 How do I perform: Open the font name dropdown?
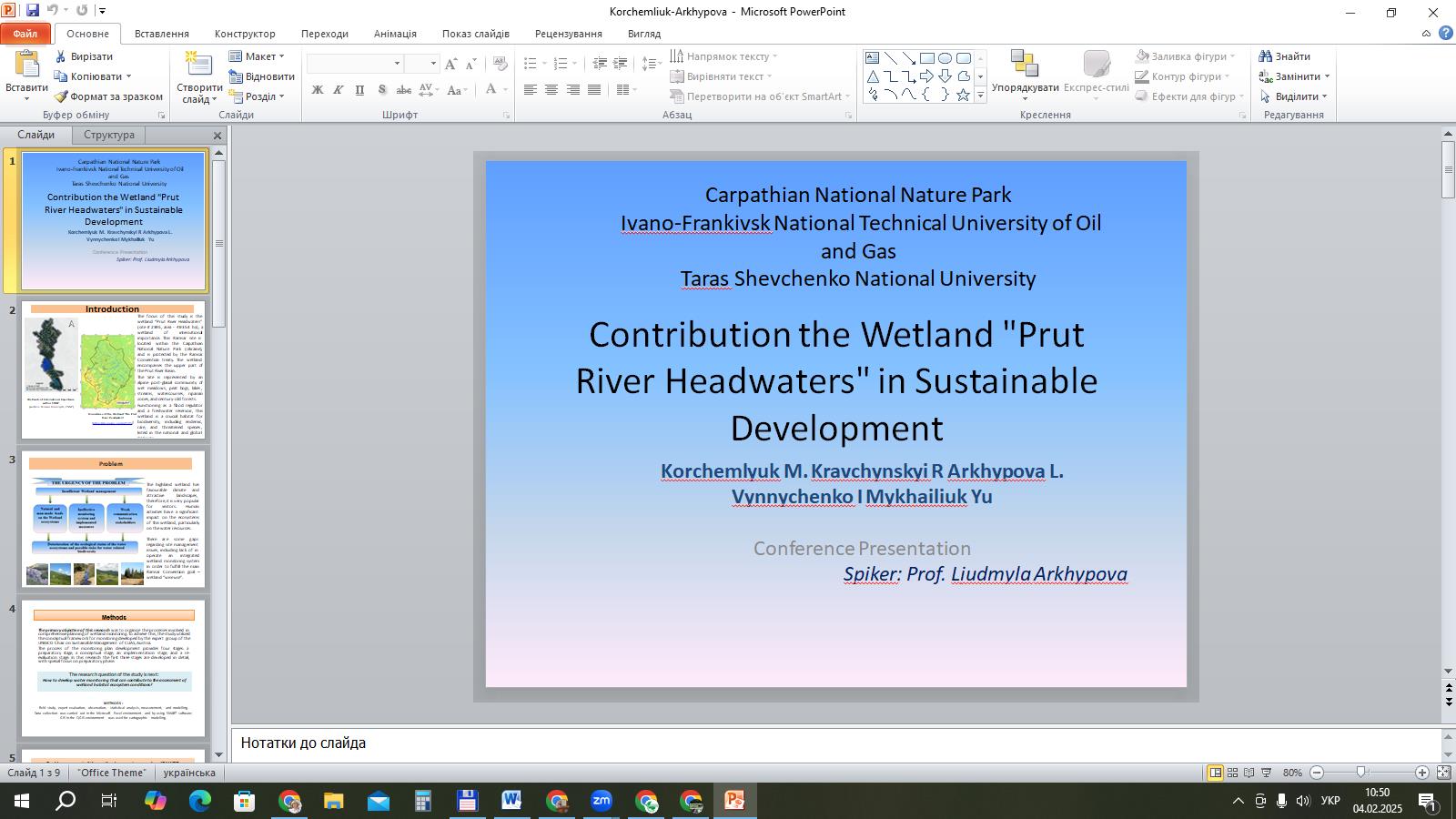[397, 64]
